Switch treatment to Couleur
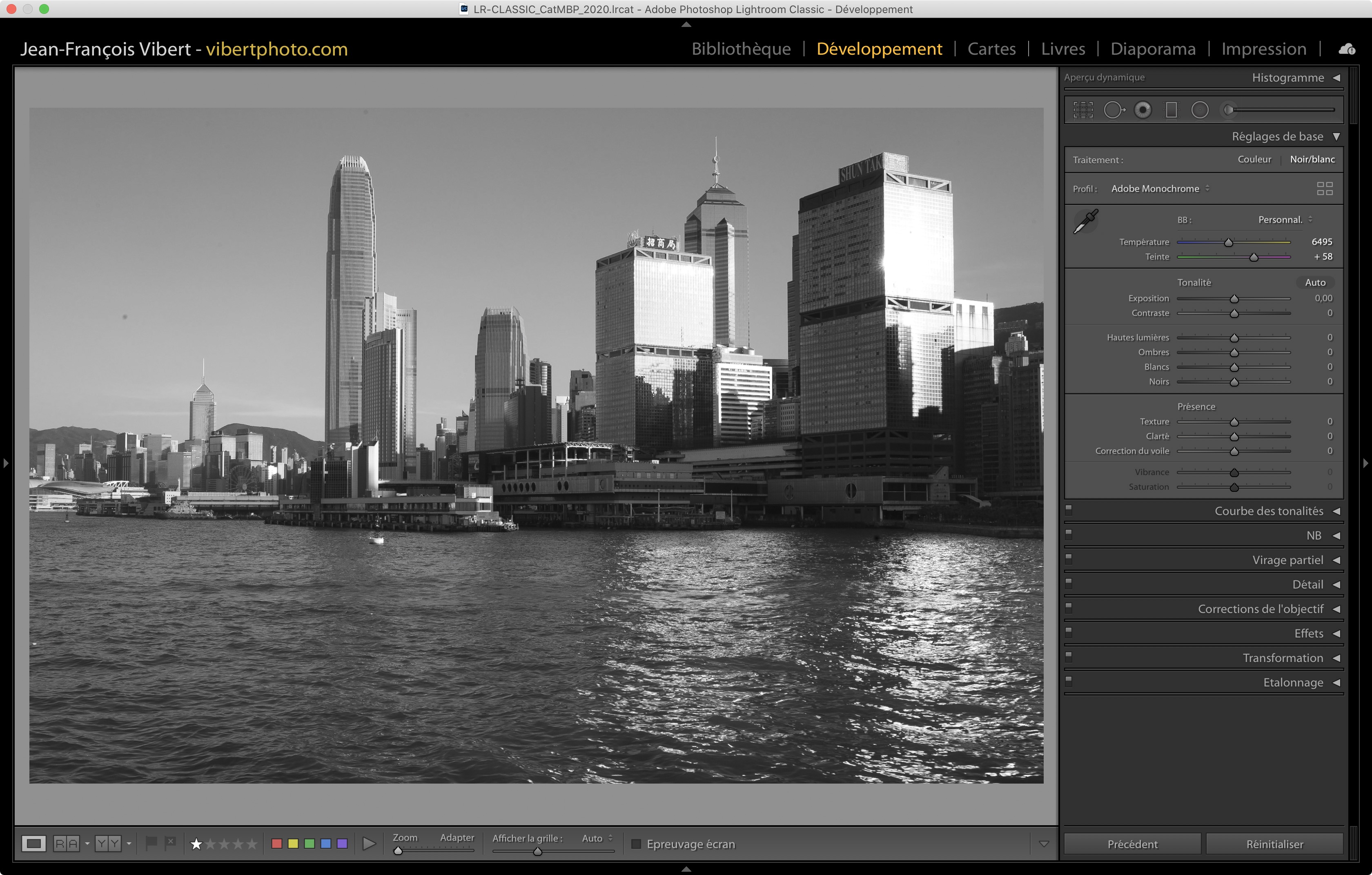The image size is (1372, 875). (x=1254, y=160)
